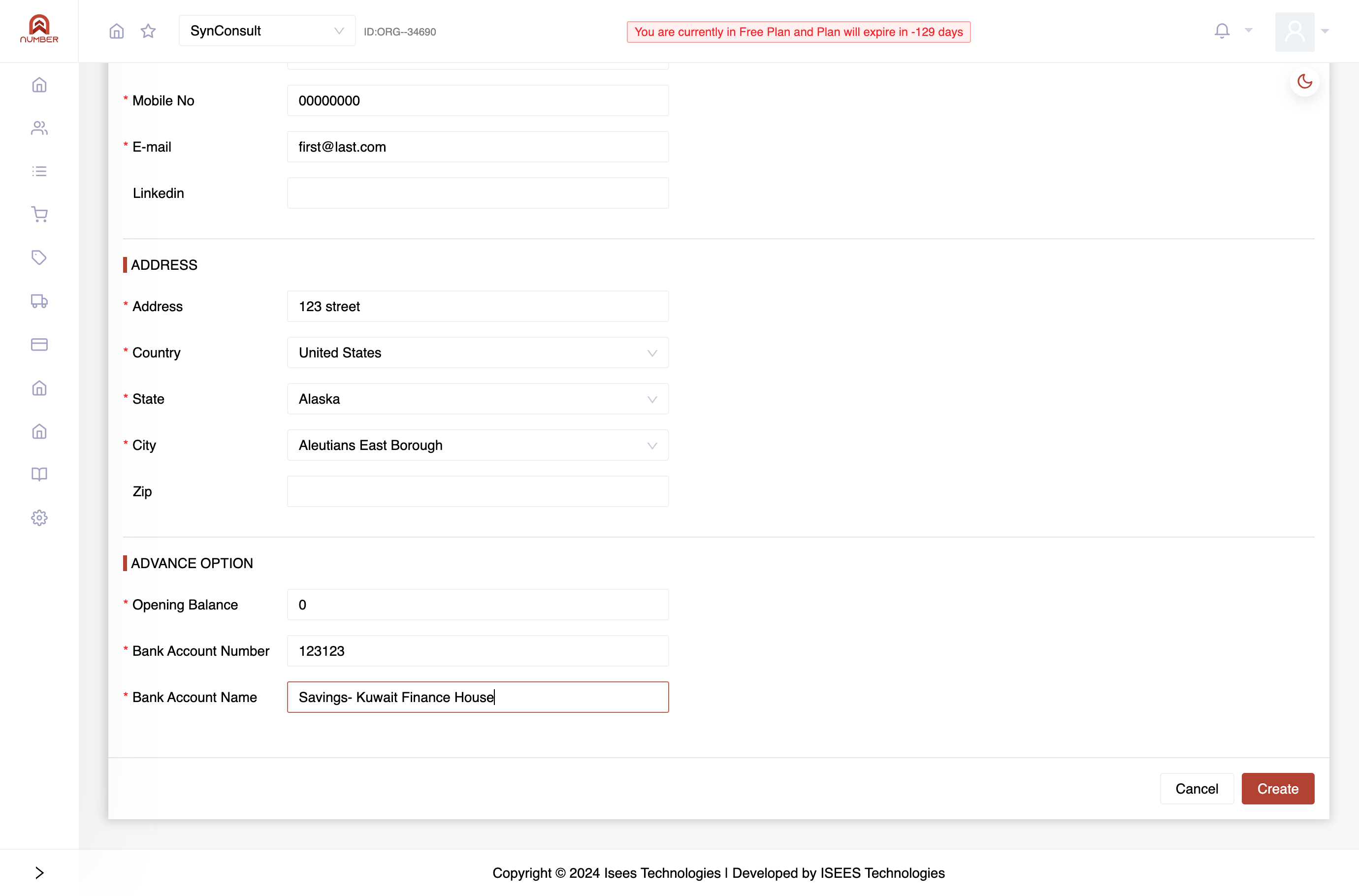The width and height of the screenshot is (1359, 896).
Task: Click the ID:ORG--34690 text
Action: (x=400, y=32)
